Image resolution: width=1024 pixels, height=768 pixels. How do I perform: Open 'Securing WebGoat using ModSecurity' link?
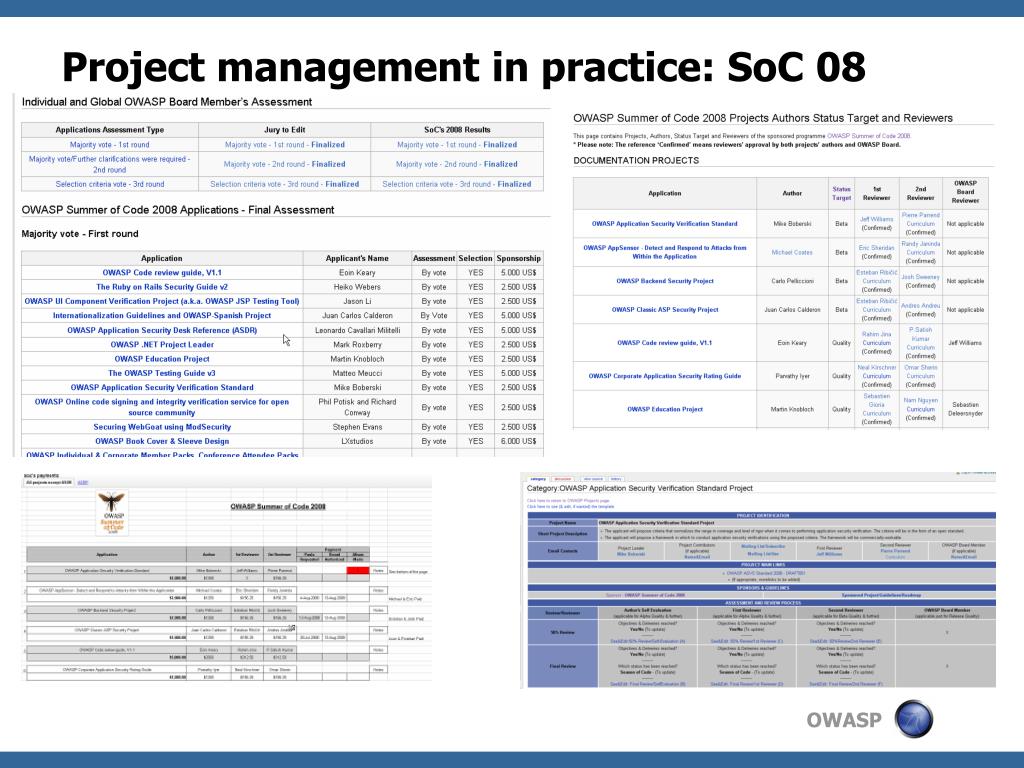click(x=162, y=427)
